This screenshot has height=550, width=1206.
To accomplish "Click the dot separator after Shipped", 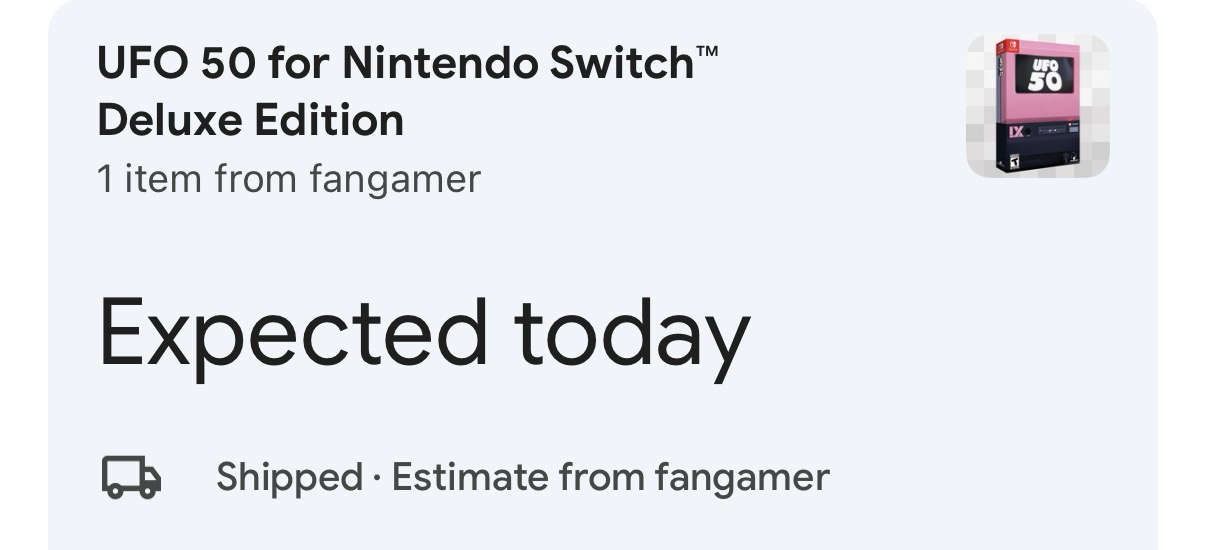I will click(377, 478).
